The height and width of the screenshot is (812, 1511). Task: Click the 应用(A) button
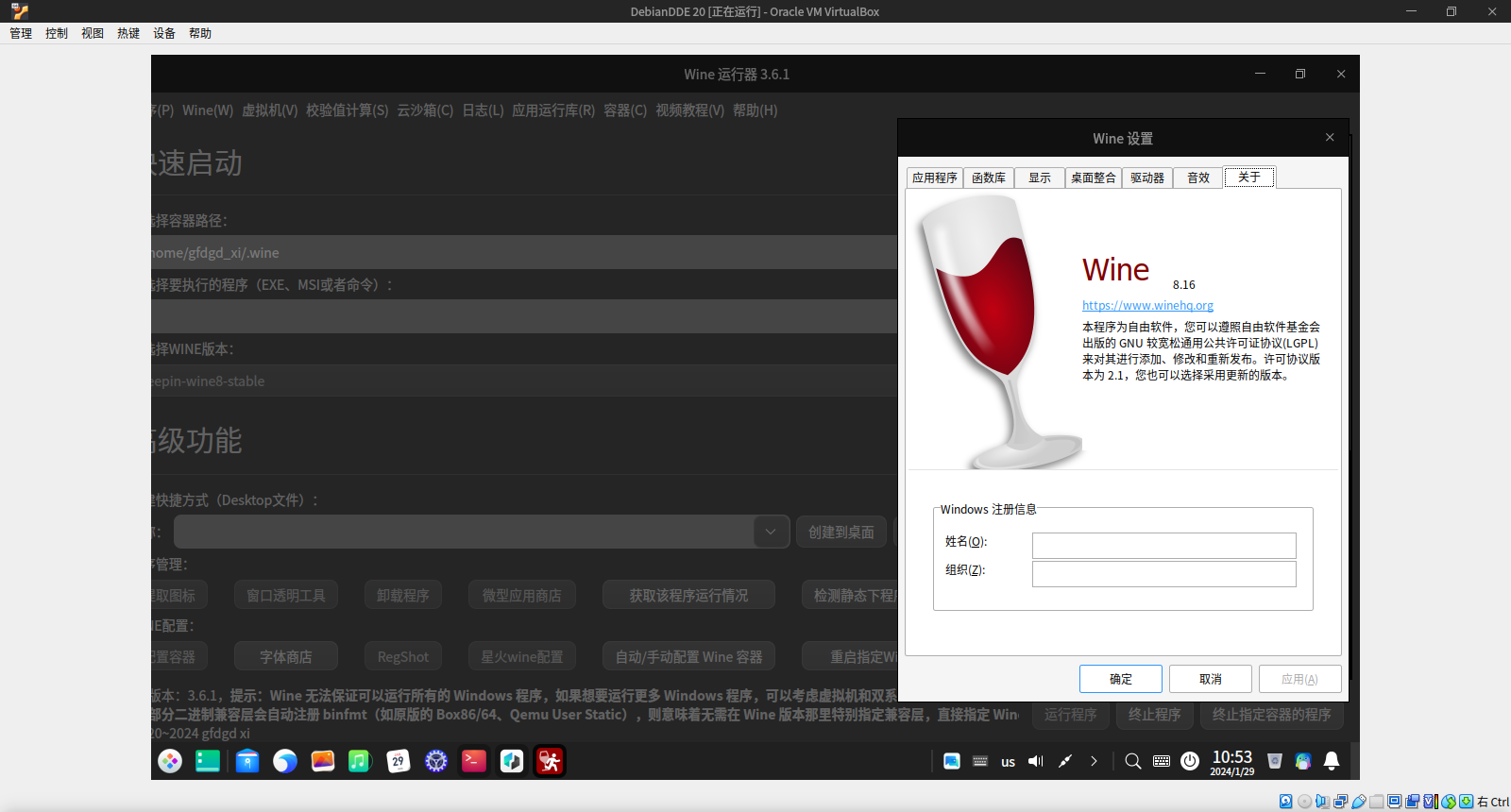tap(1299, 679)
